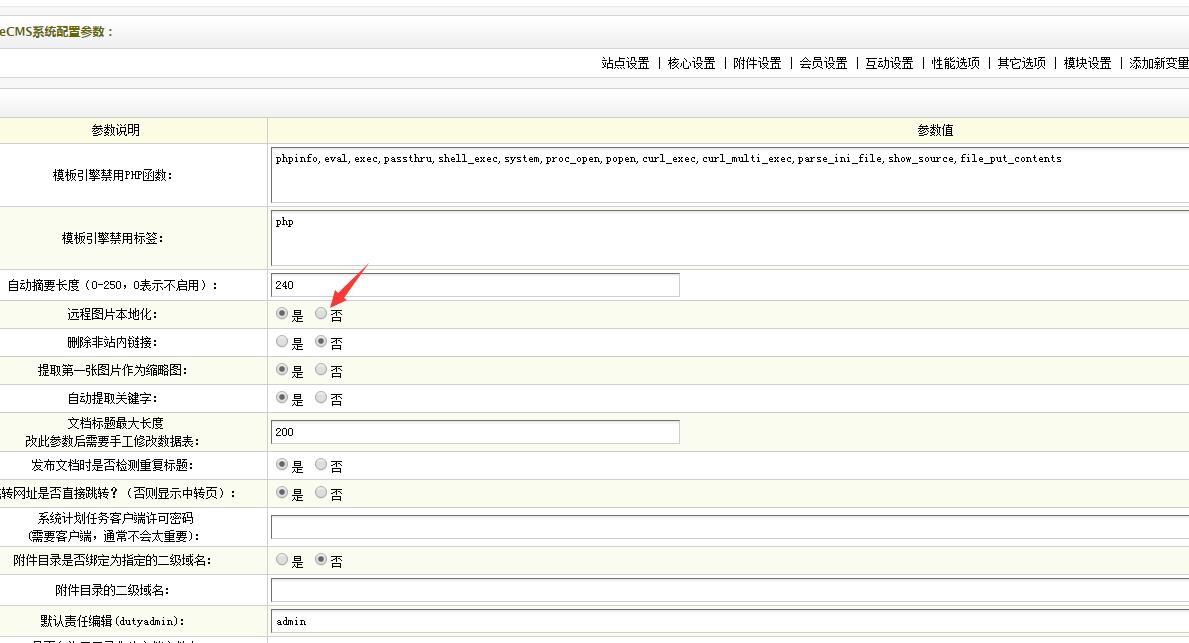Select 否 for 发布文档时是否检测重复标题
Viewport: 1189px width, 643px height.
[321, 463]
